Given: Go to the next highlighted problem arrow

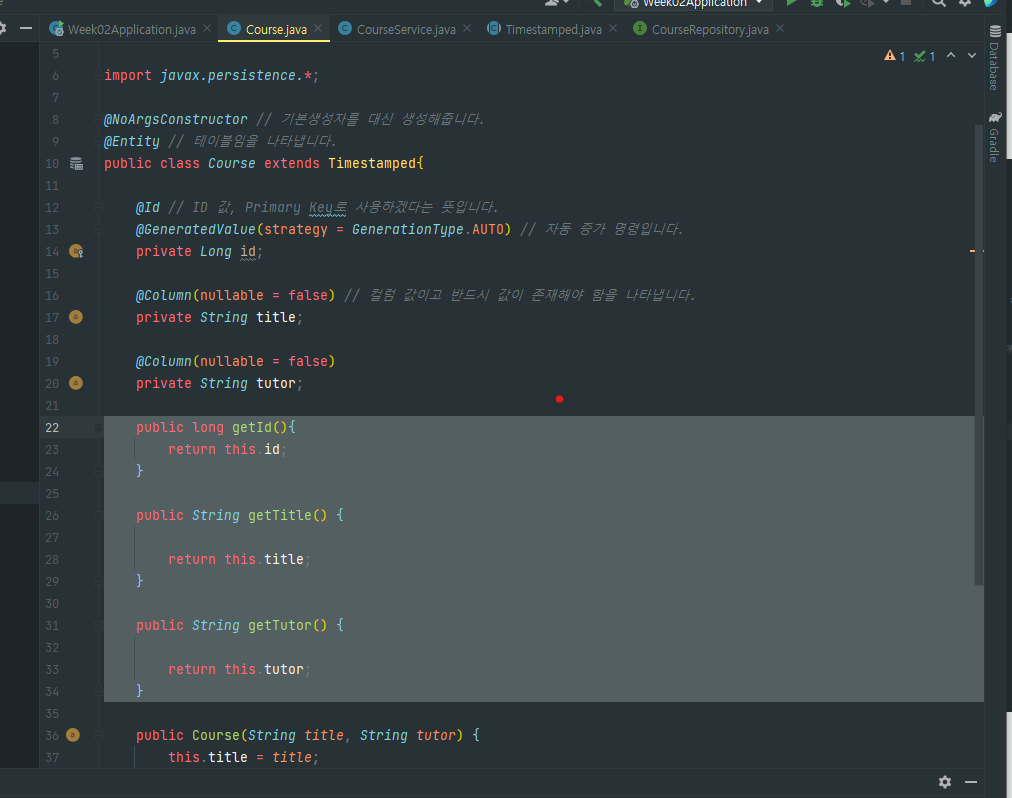Looking at the screenshot, I should (x=971, y=56).
